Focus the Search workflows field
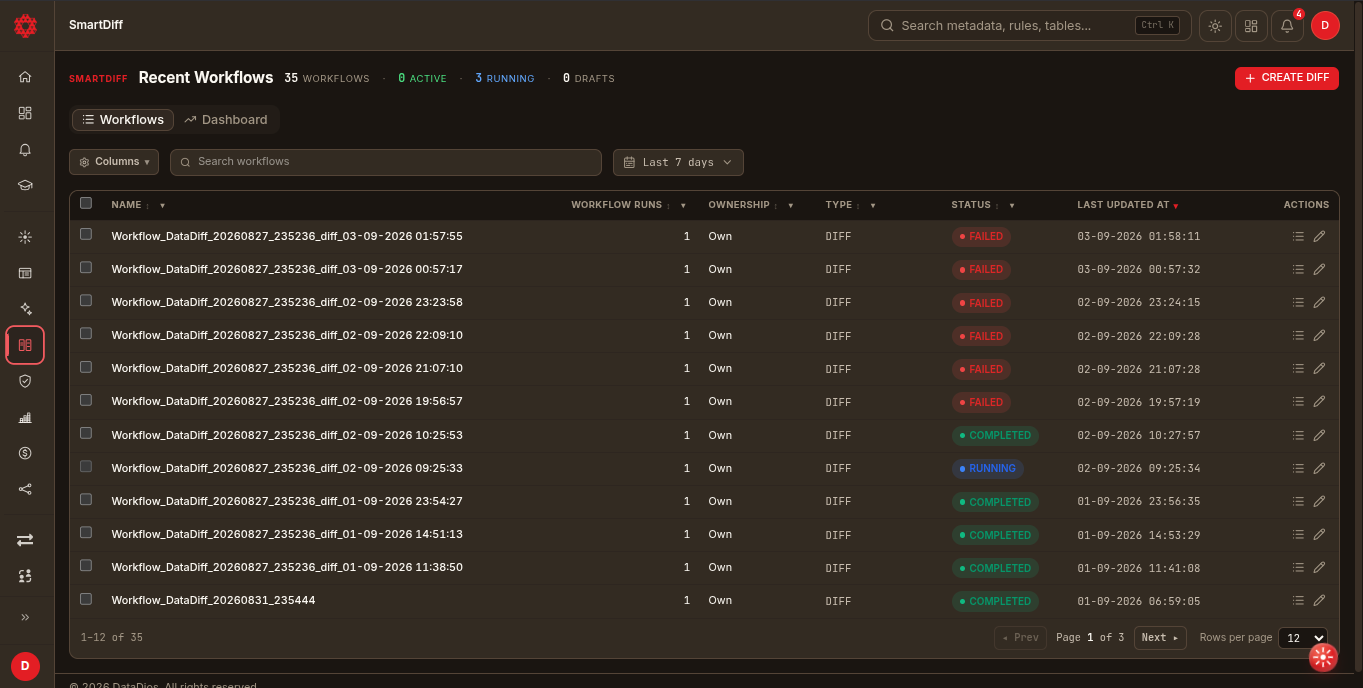The height and width of the screenshot is (688, 1363). (x=386, y=162)
